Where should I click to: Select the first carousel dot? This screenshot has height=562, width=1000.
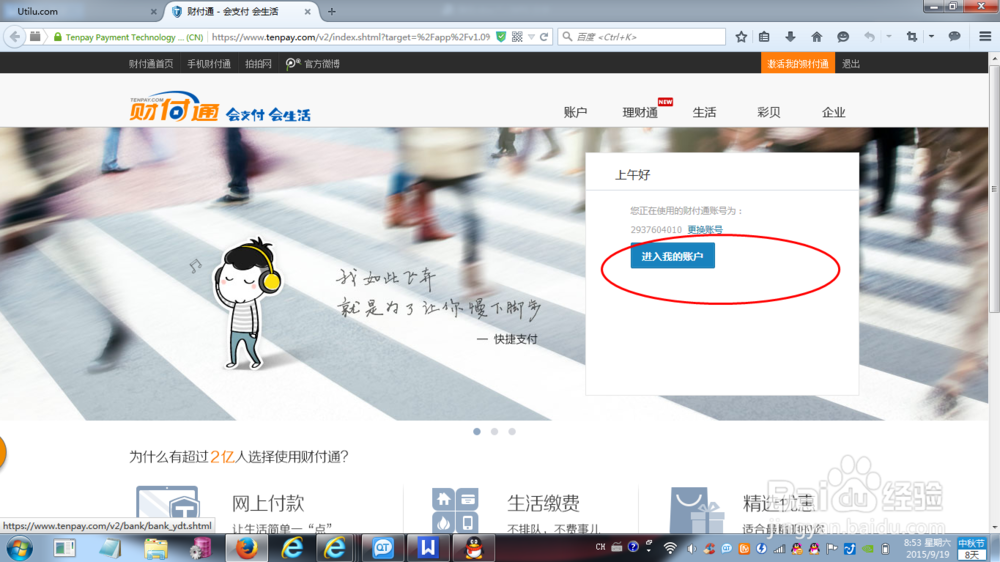(477, 432)
